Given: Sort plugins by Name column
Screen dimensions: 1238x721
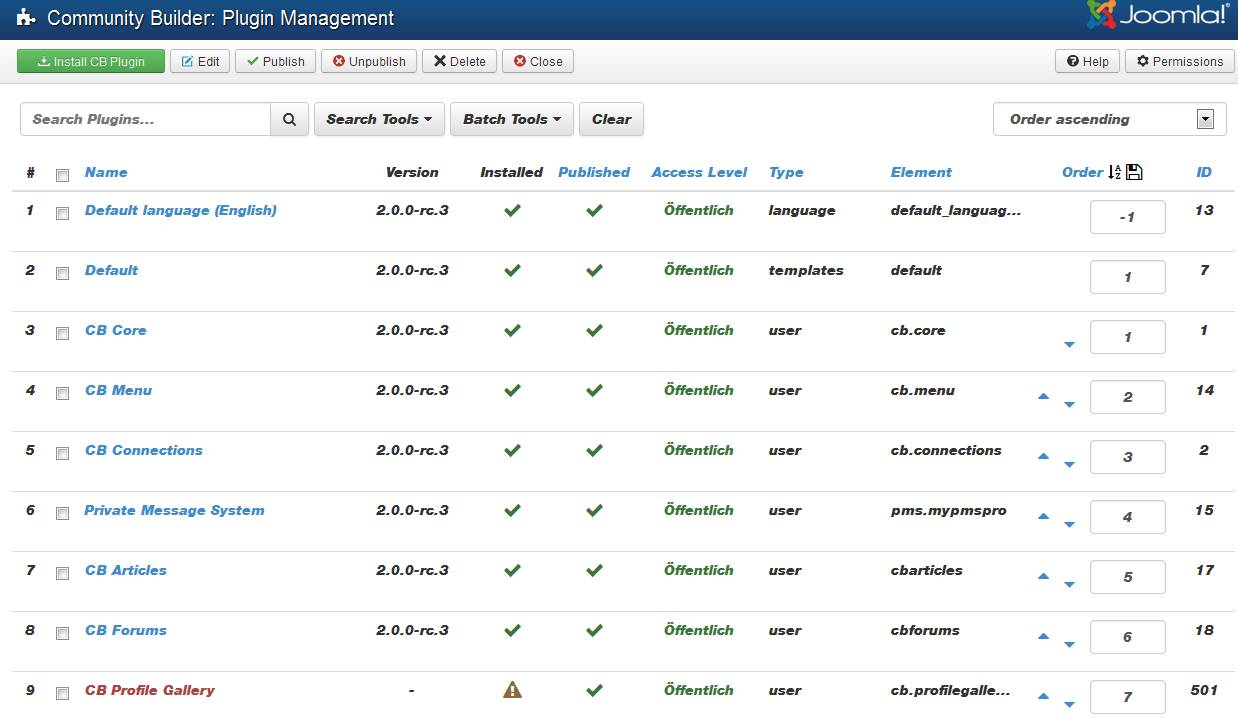Looking at the screenshot, I should [106, 172].
